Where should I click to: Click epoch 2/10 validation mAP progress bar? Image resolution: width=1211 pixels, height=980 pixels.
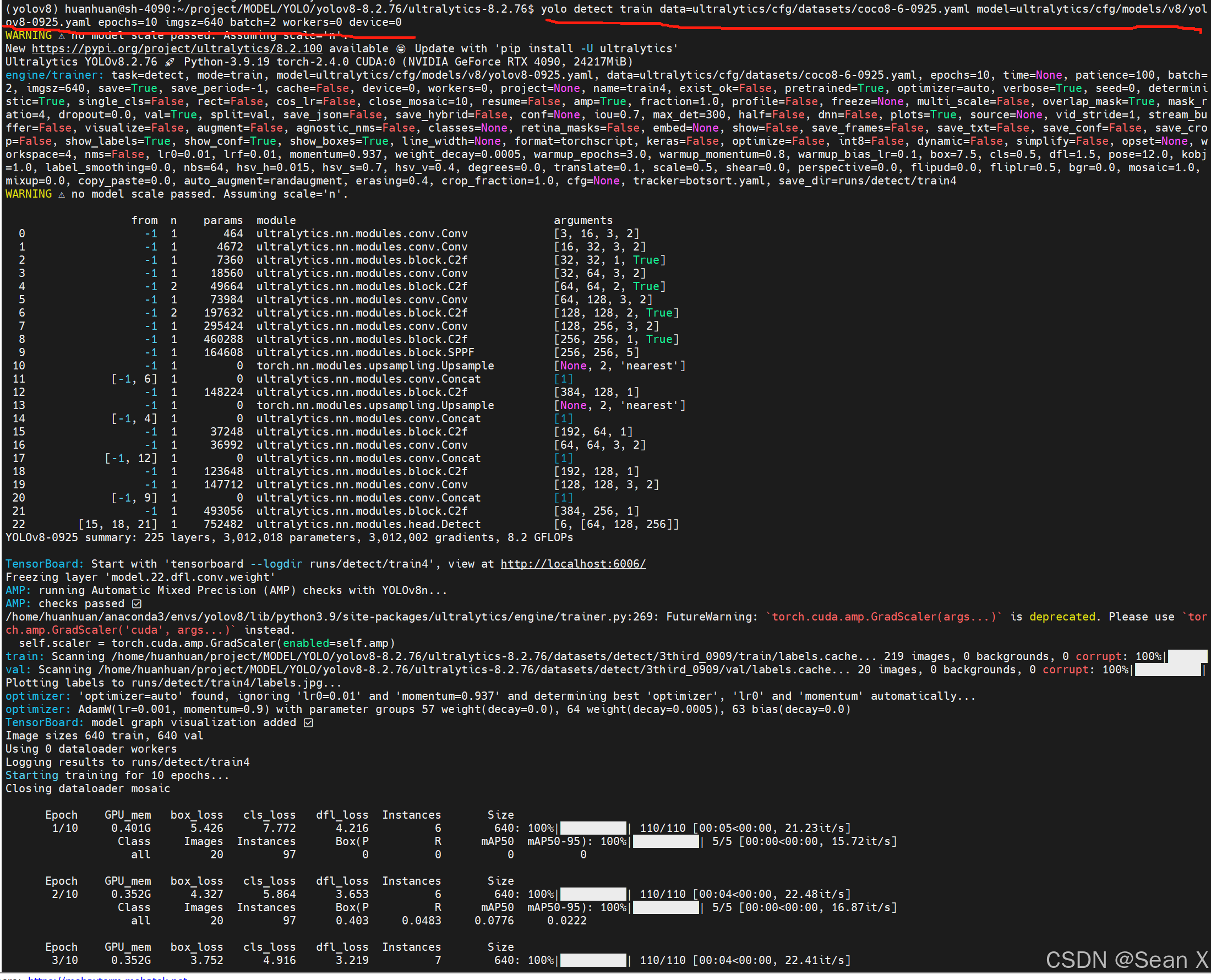click(666, 907)
